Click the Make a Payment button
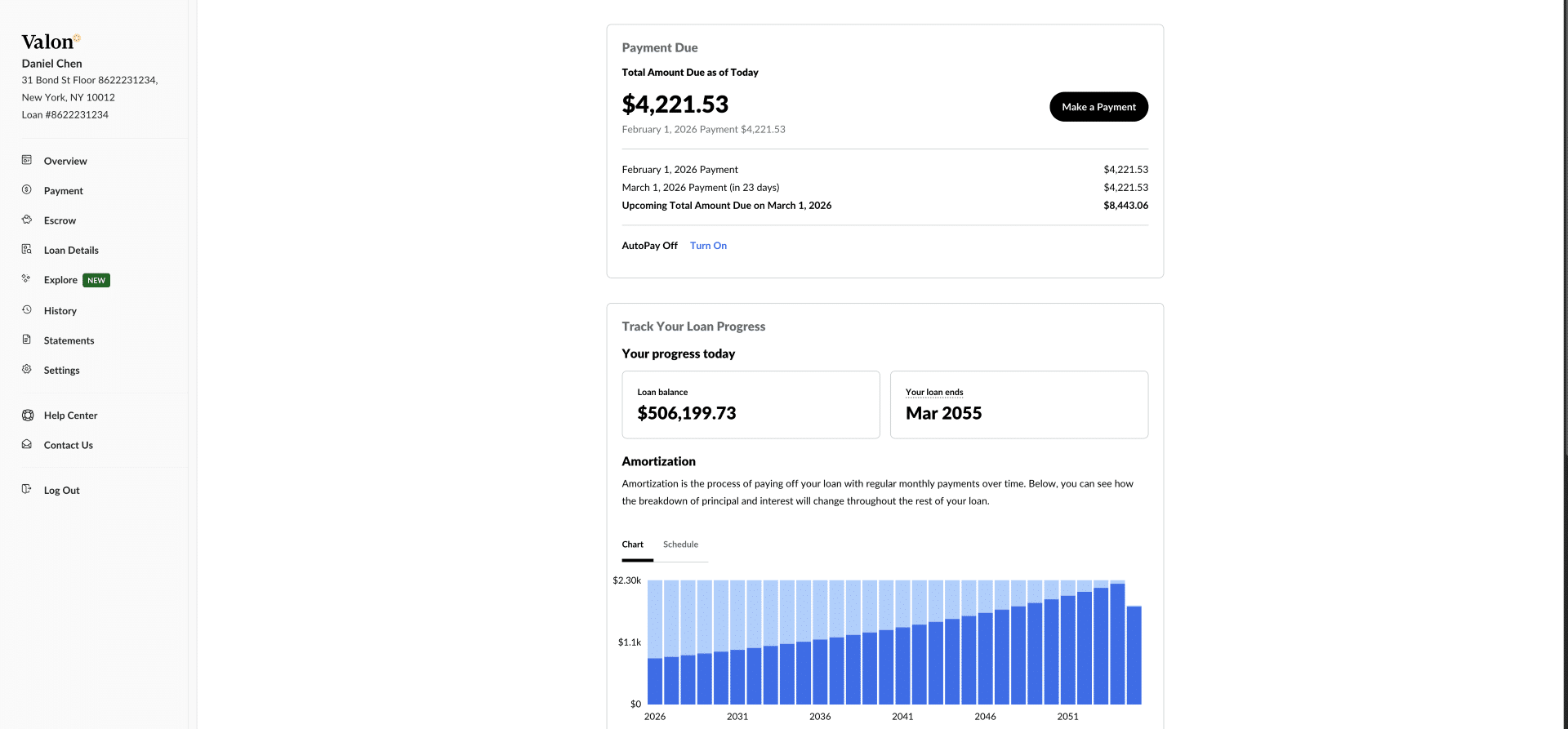1568x729 pixels. point(1098,107)
